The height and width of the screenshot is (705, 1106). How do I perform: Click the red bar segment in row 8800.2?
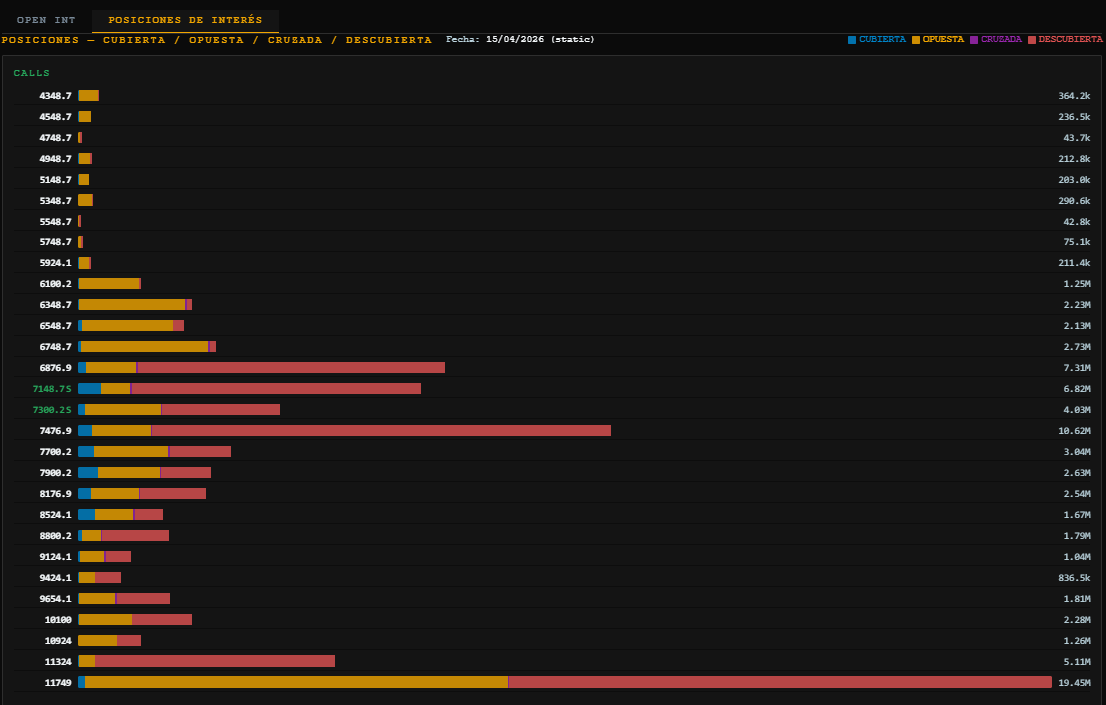tap(135, 536)
